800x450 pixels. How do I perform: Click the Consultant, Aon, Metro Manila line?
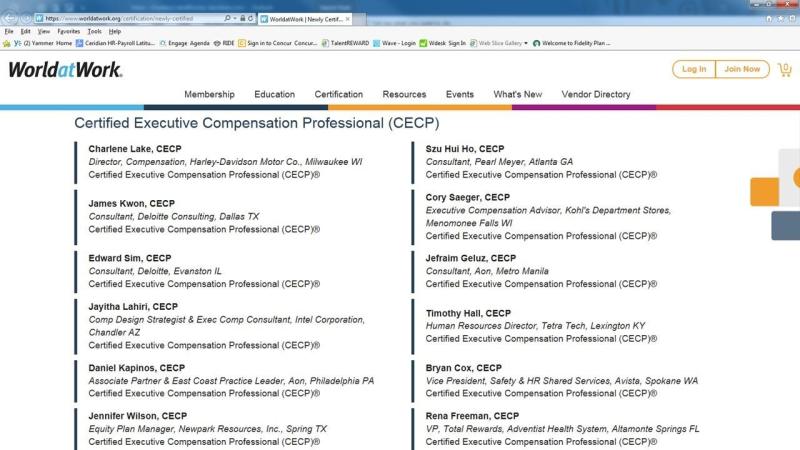[487, 271]
